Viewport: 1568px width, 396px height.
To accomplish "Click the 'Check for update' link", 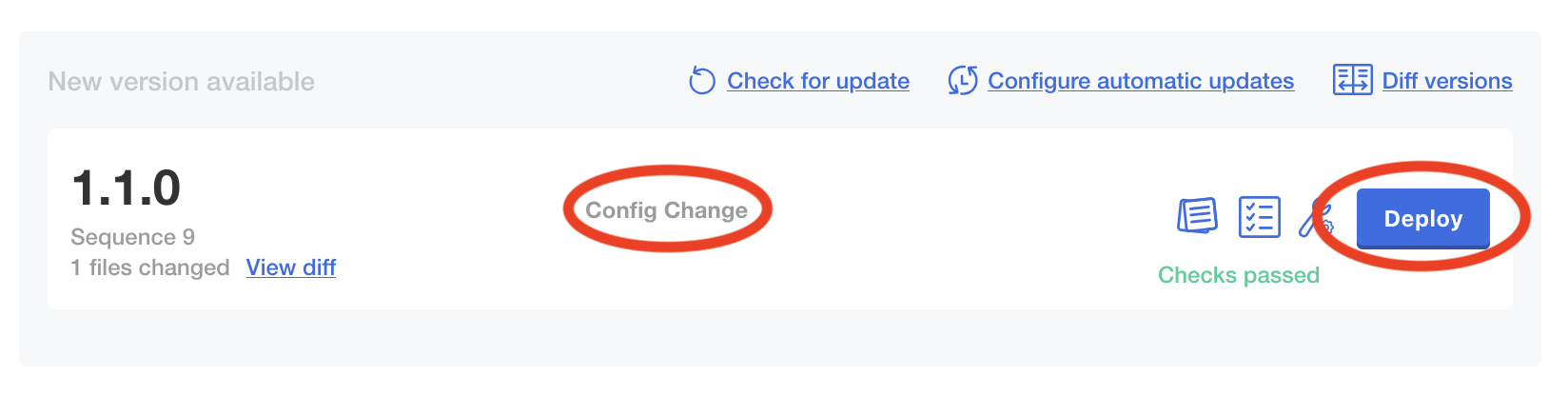I will click(818, 81).
